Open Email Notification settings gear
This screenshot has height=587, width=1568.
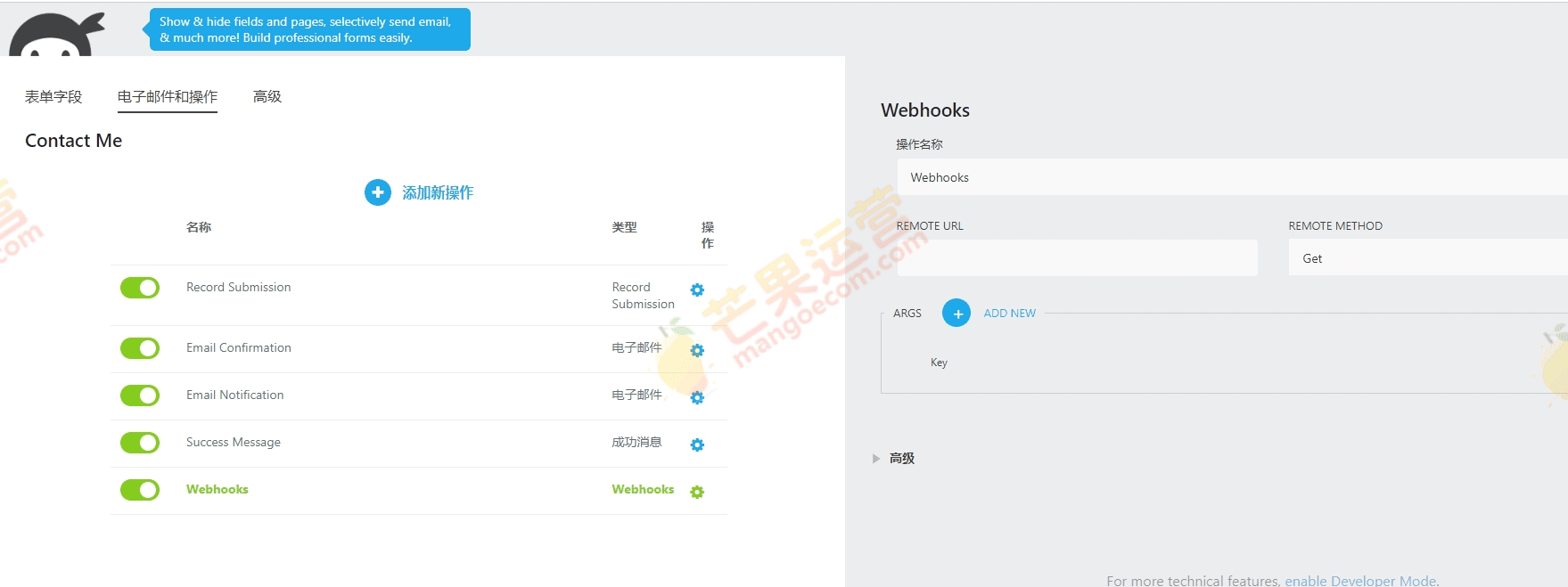(x=697, y=397)
